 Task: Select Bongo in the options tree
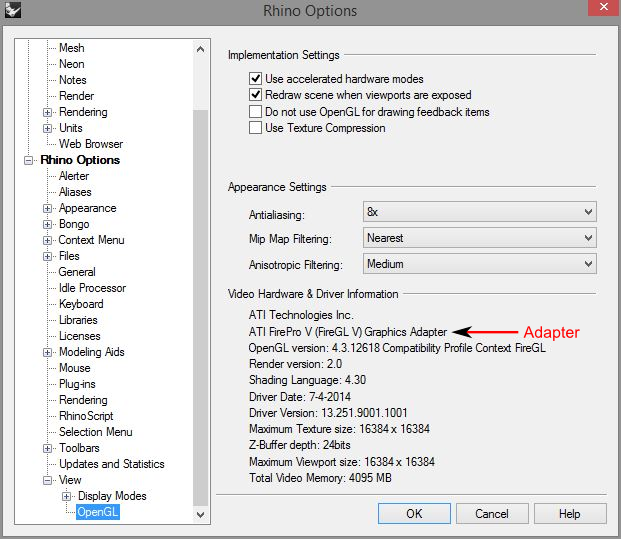click(74, 224)
